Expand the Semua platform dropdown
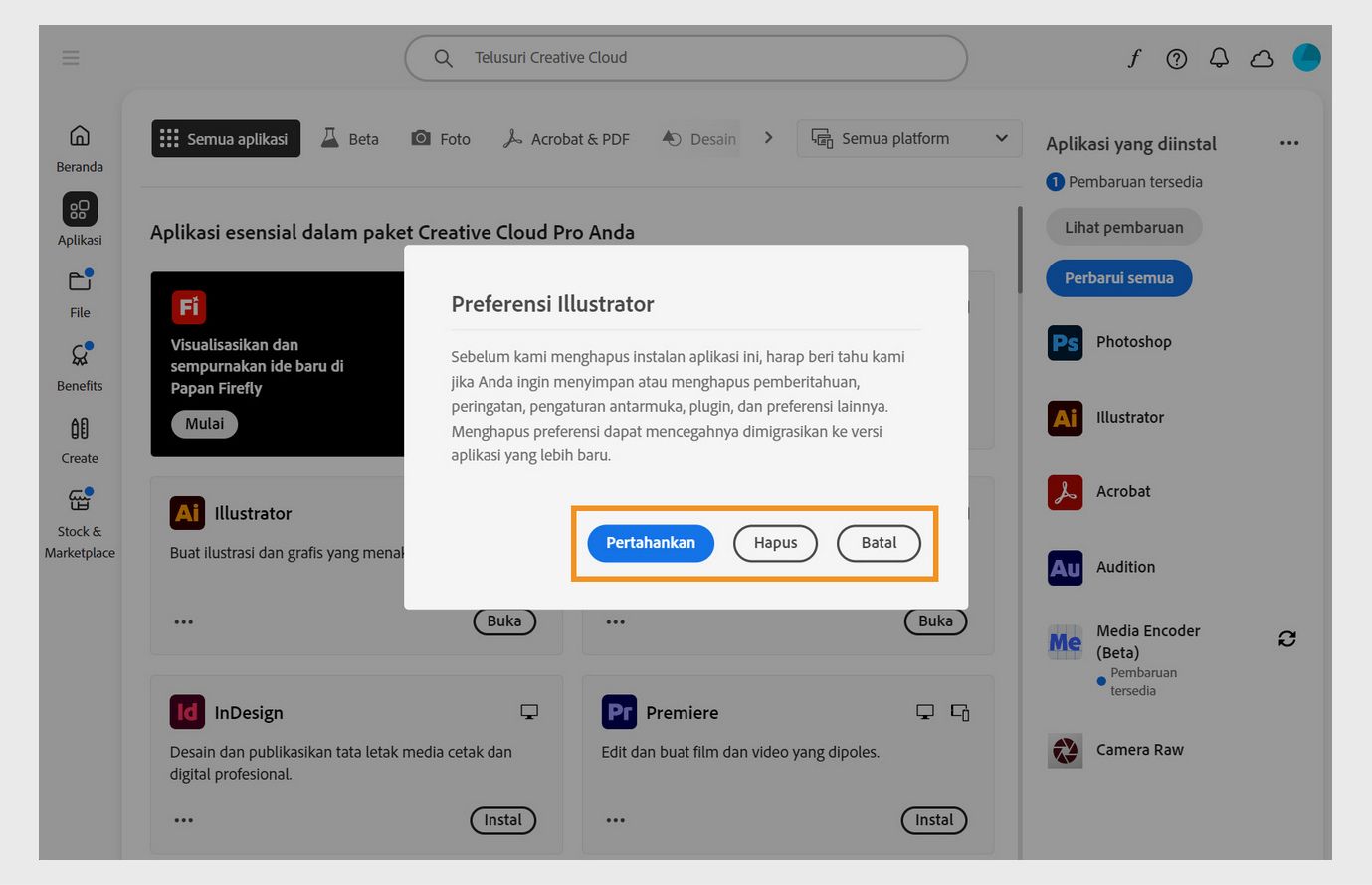 [x=908, y=138]
